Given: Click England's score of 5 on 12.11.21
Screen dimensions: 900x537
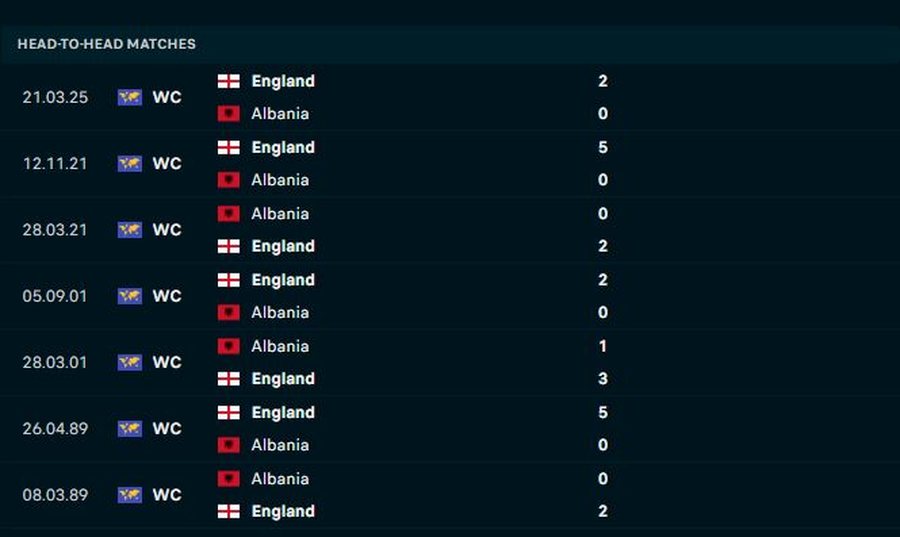Looking at the screenshot, I should click(x=603, y=147).
